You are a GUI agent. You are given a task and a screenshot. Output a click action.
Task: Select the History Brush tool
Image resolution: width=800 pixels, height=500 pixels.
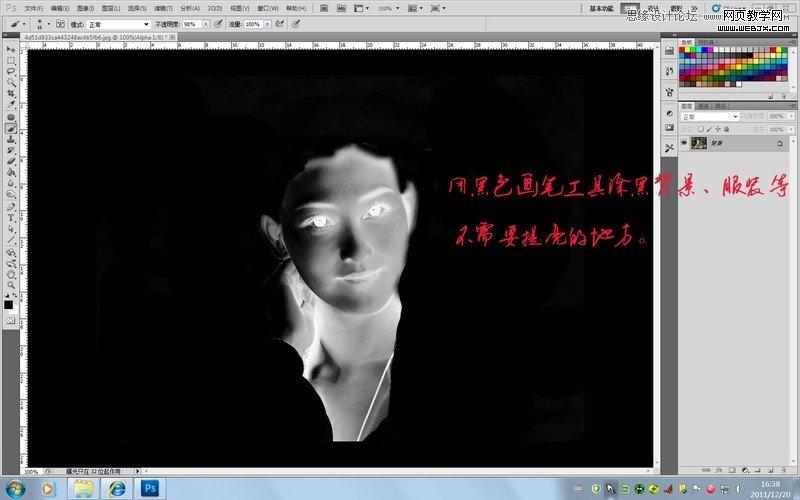click(10, 150)
